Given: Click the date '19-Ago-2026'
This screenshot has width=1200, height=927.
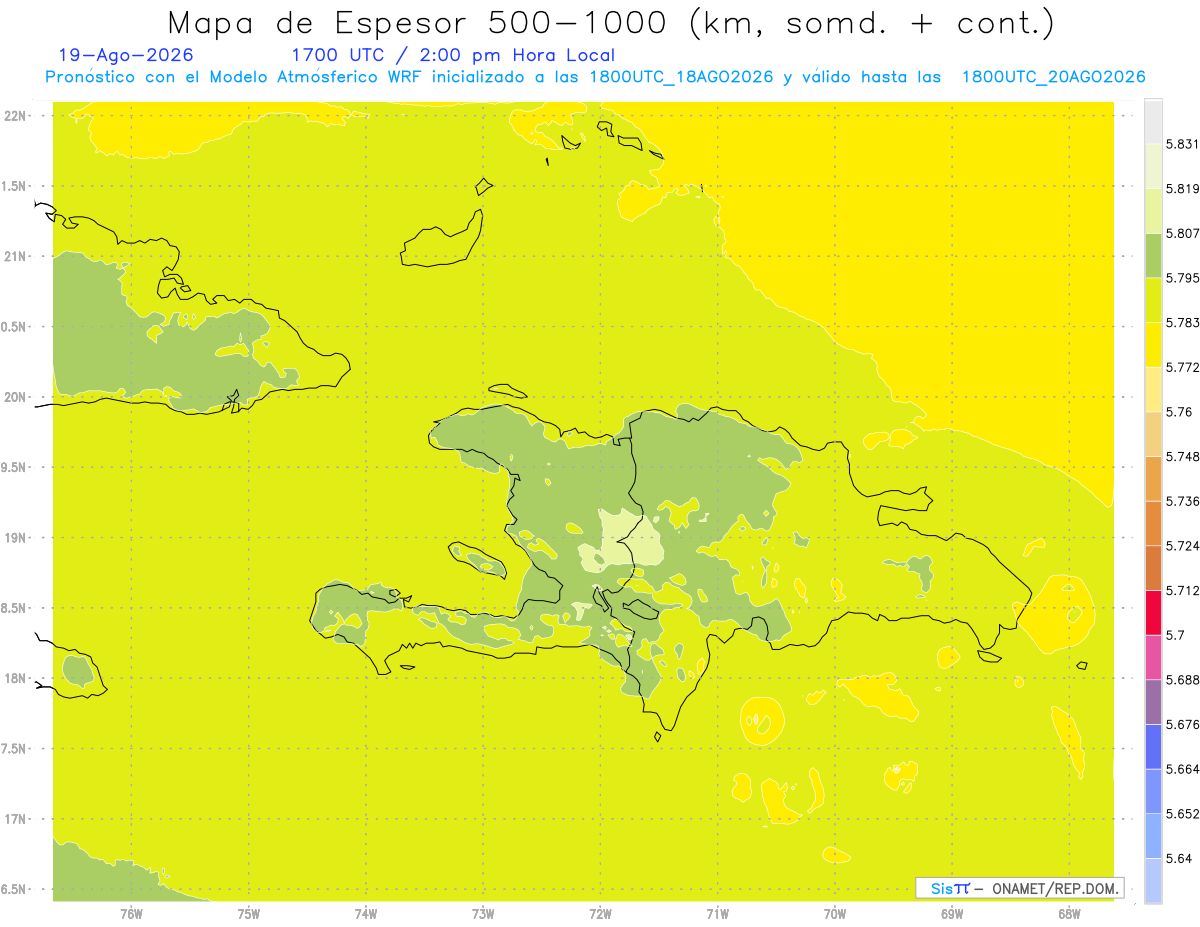Looking at the screenshot, I should click(x=126, y=55).
